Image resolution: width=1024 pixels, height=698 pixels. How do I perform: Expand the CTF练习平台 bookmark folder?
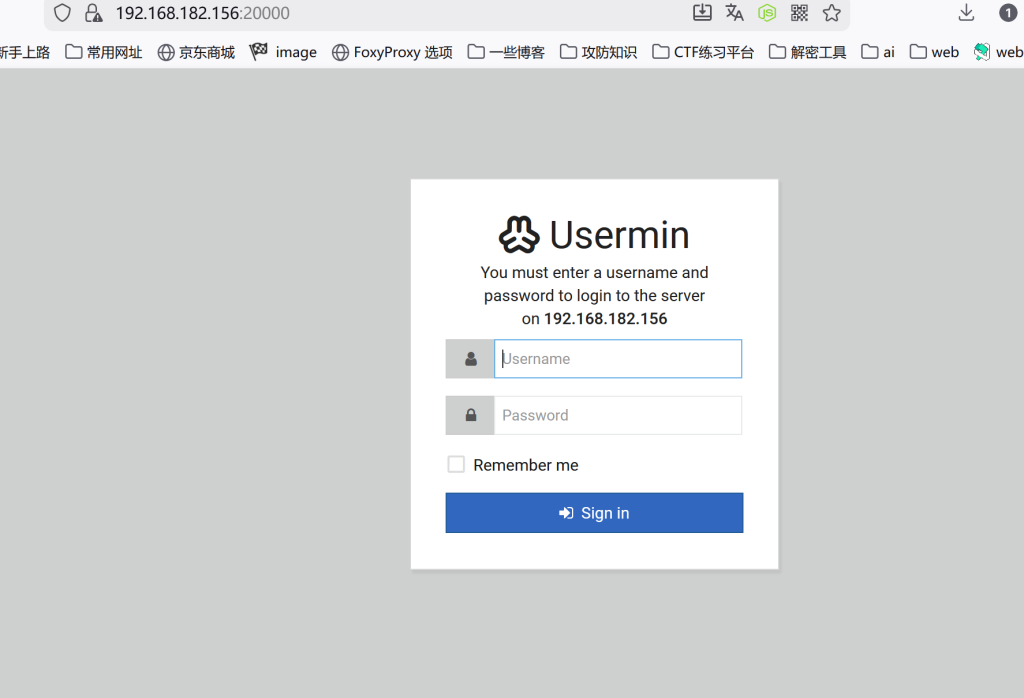[703, 52]
